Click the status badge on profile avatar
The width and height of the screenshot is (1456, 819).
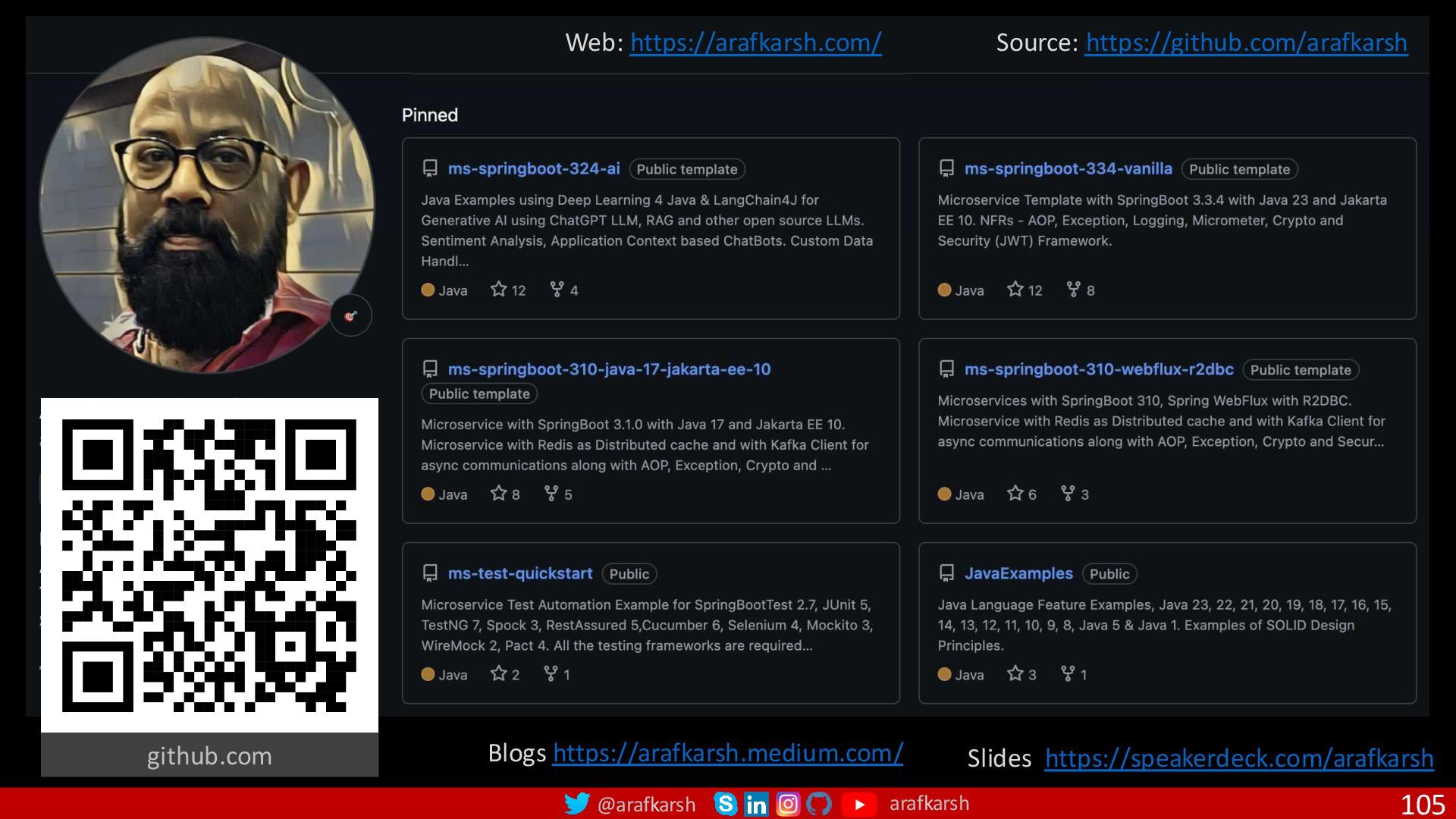click(350, 315)
